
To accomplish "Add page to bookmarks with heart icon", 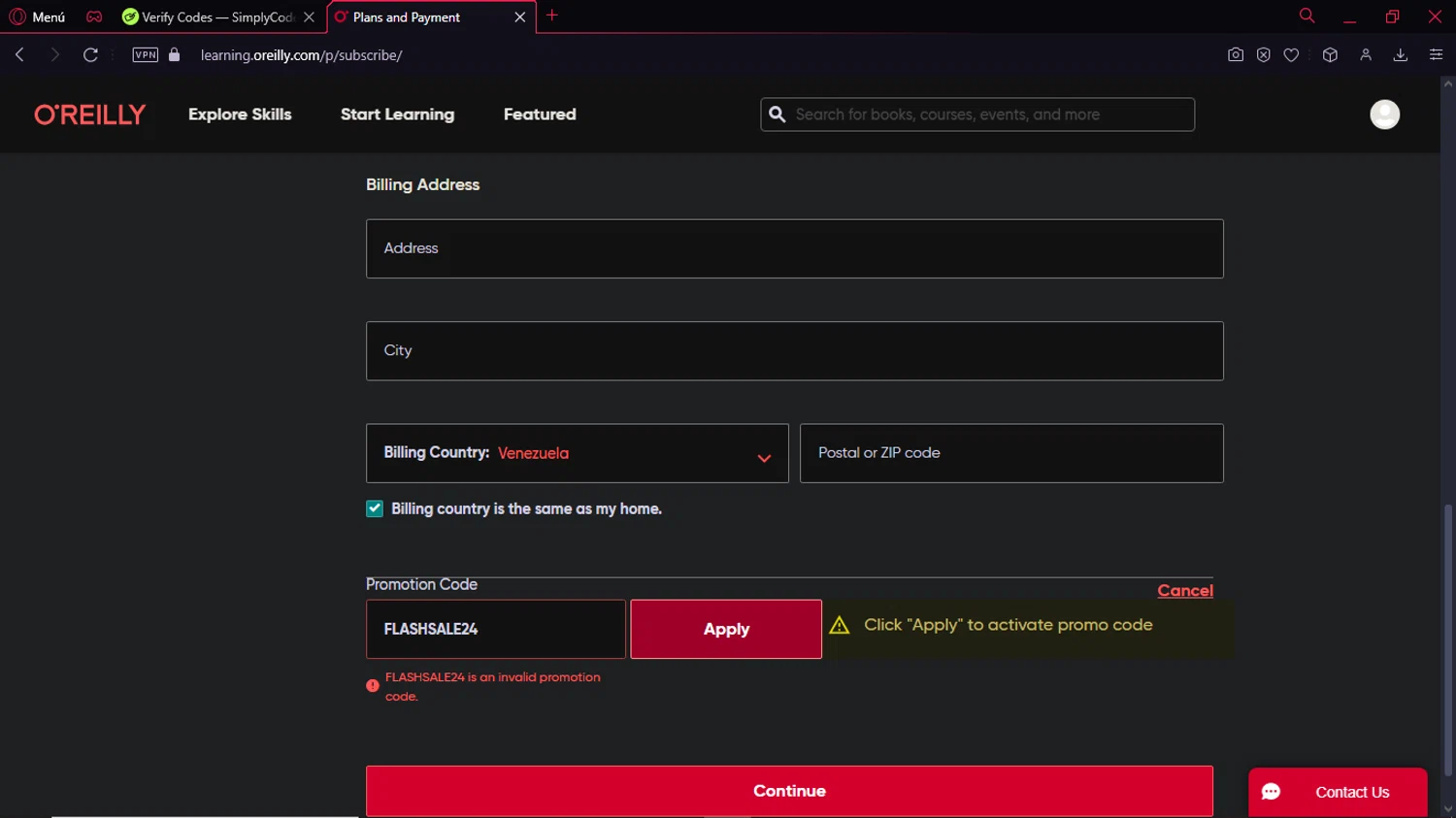I will [x=1291, y=55].
